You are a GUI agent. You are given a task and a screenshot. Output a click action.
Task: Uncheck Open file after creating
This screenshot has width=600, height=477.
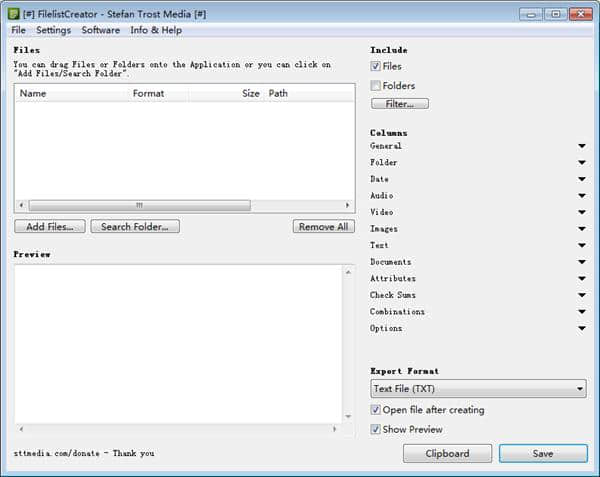coord(376,410)
